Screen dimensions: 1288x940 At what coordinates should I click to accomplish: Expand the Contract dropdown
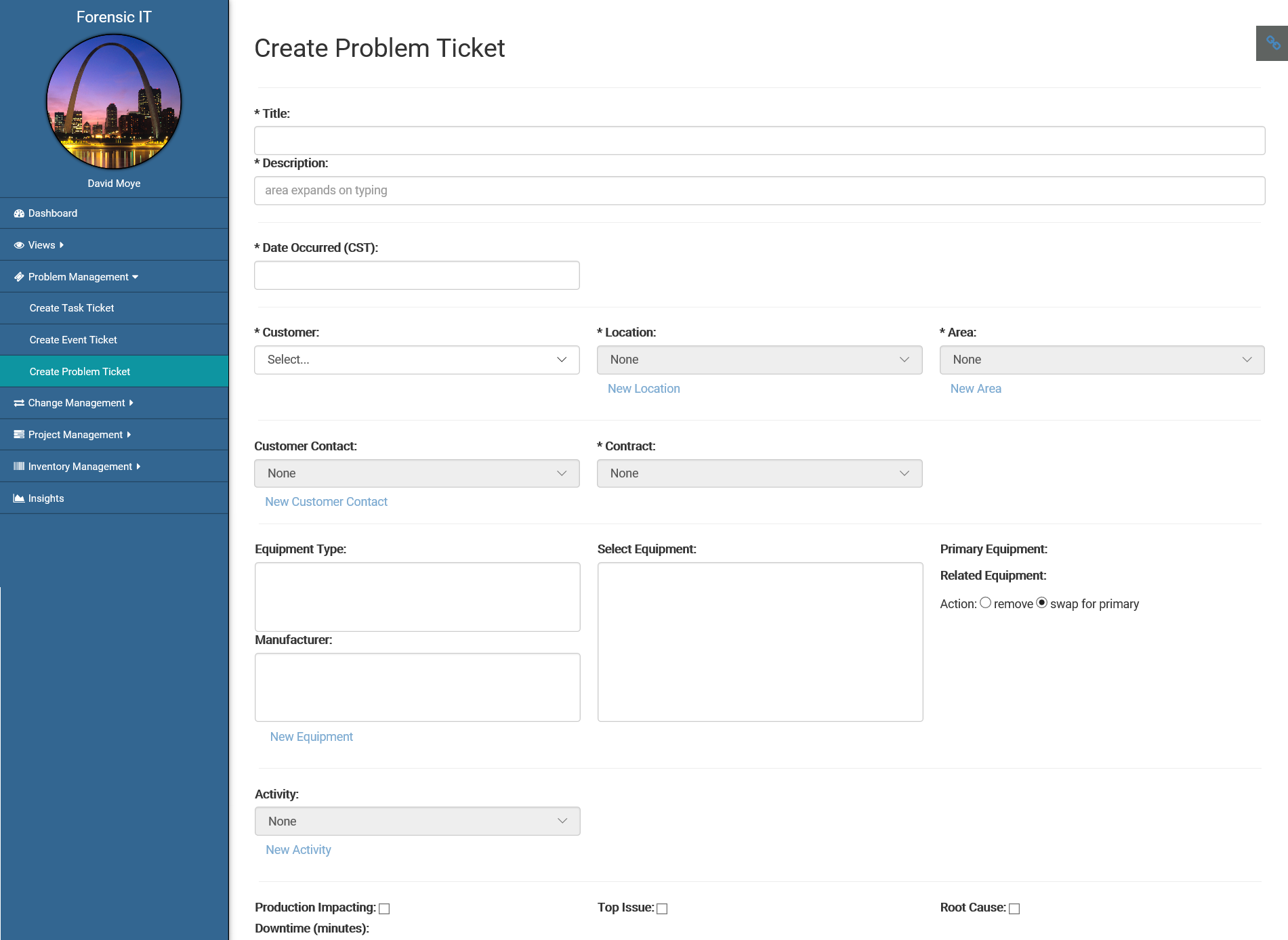click(759, 473)
